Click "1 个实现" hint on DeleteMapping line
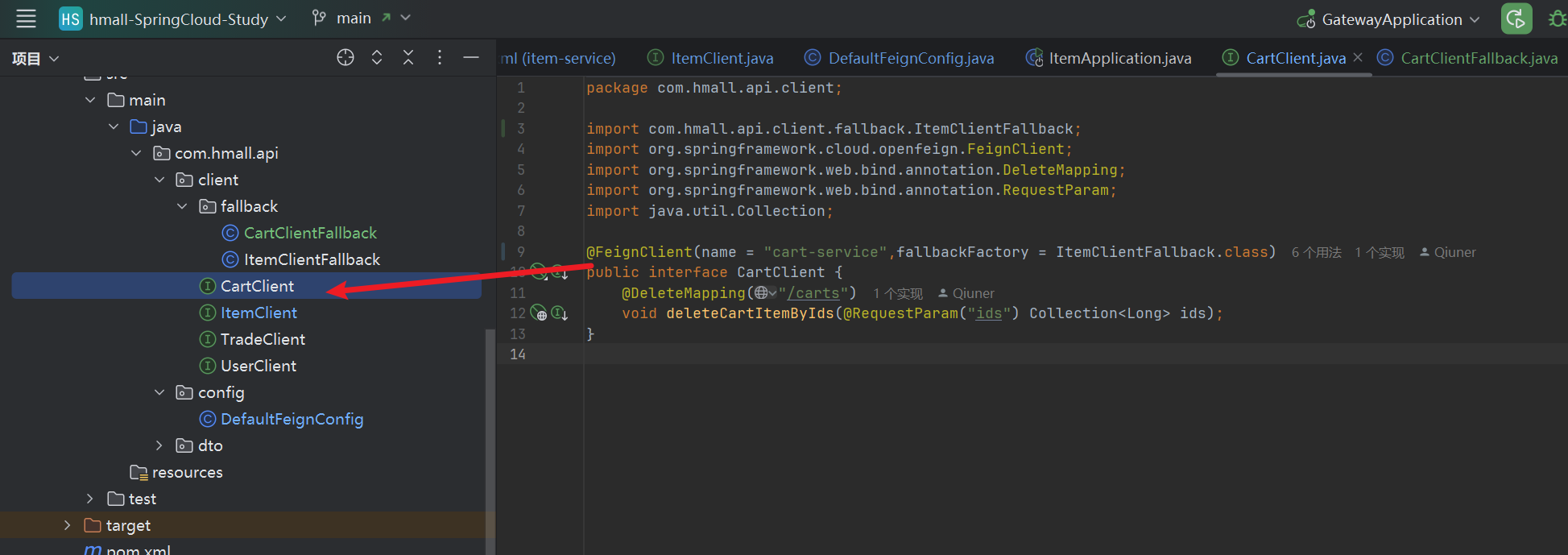Viewport: 1568px width, 555px height. click(x=898, y=293)
